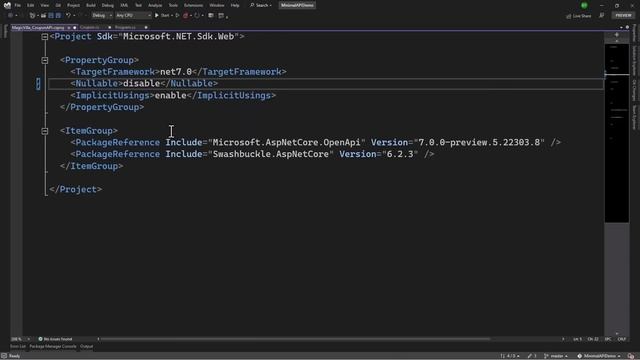Click the restart/refresh toolbar icon
Viewport: 640px width, 360px height.
(197, 16)
